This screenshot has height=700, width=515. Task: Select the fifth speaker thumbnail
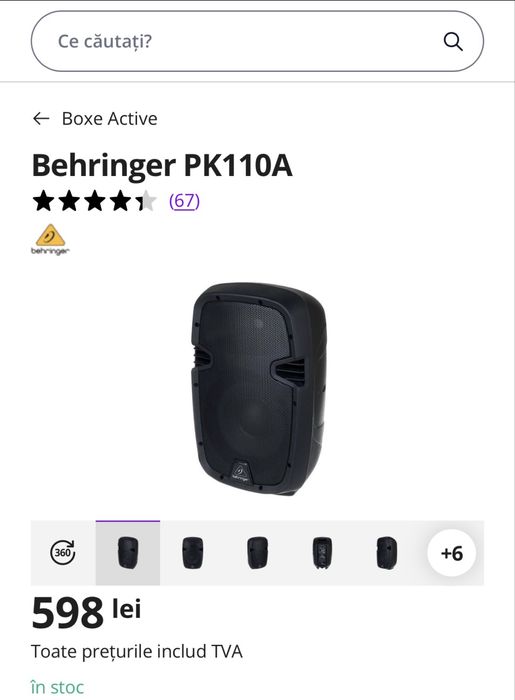386,553
